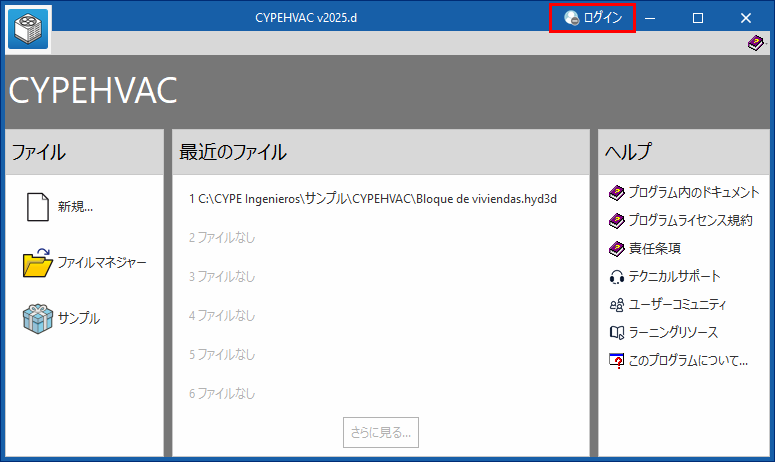Select row 5 ファイルなし entry
Image resolution: width=775 pixels, height=462 pixels.
(222, 355)
